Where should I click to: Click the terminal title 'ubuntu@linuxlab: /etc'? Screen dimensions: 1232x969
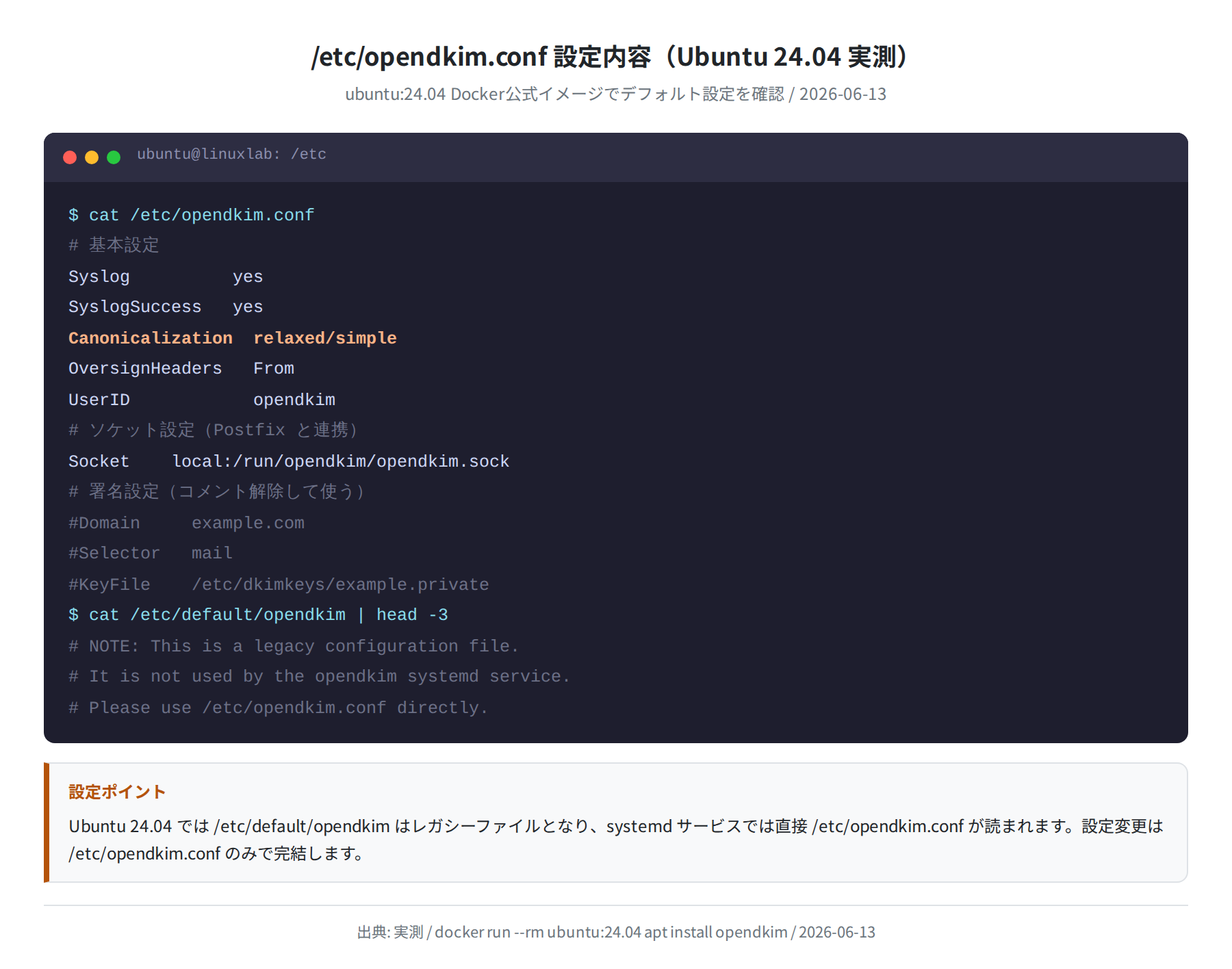(x=231, y=155)
